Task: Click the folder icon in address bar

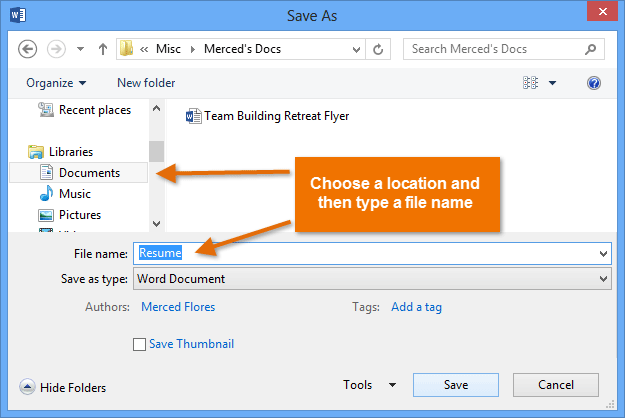Action: coord(127,49)
